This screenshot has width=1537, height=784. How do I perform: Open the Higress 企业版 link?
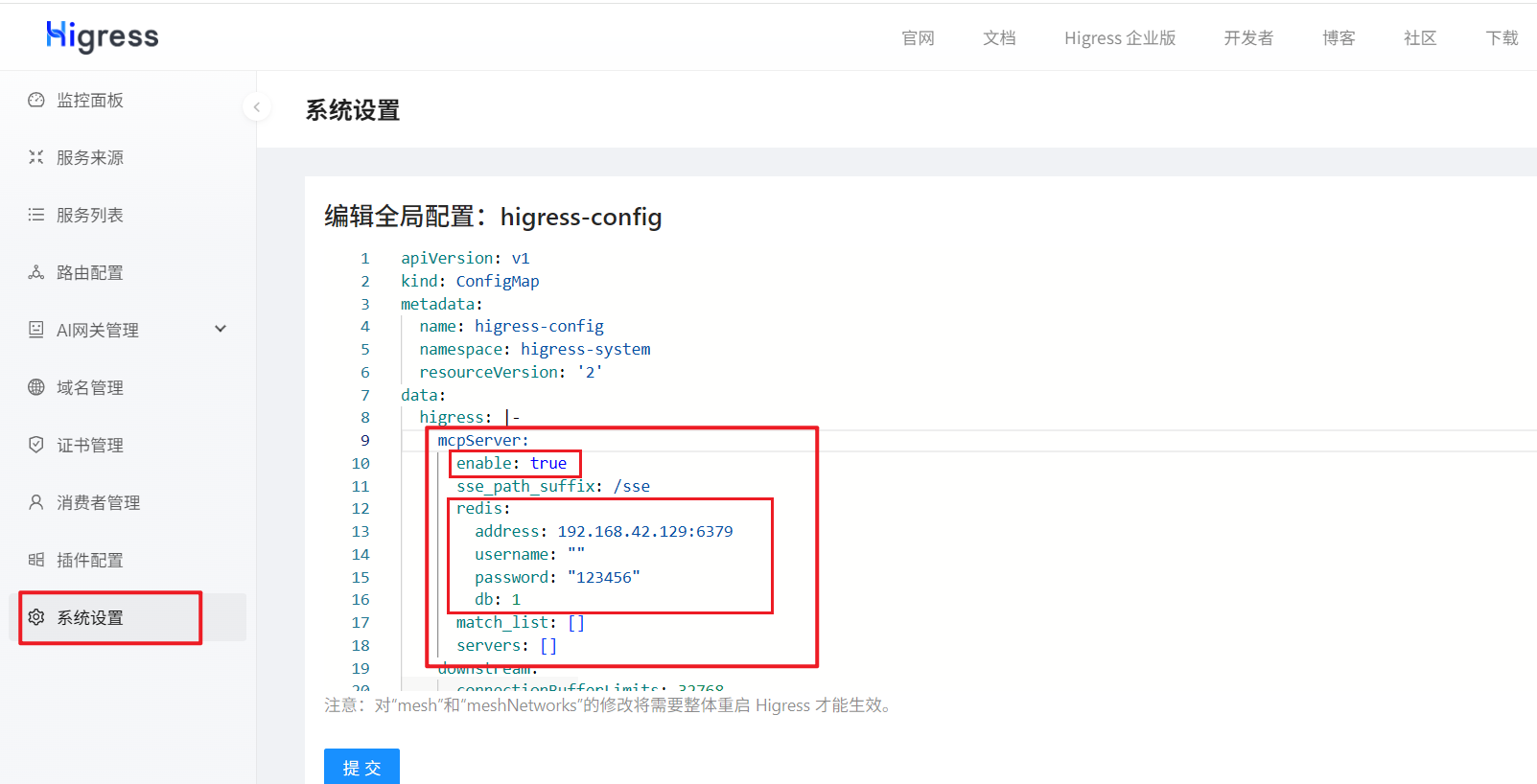1120,38
